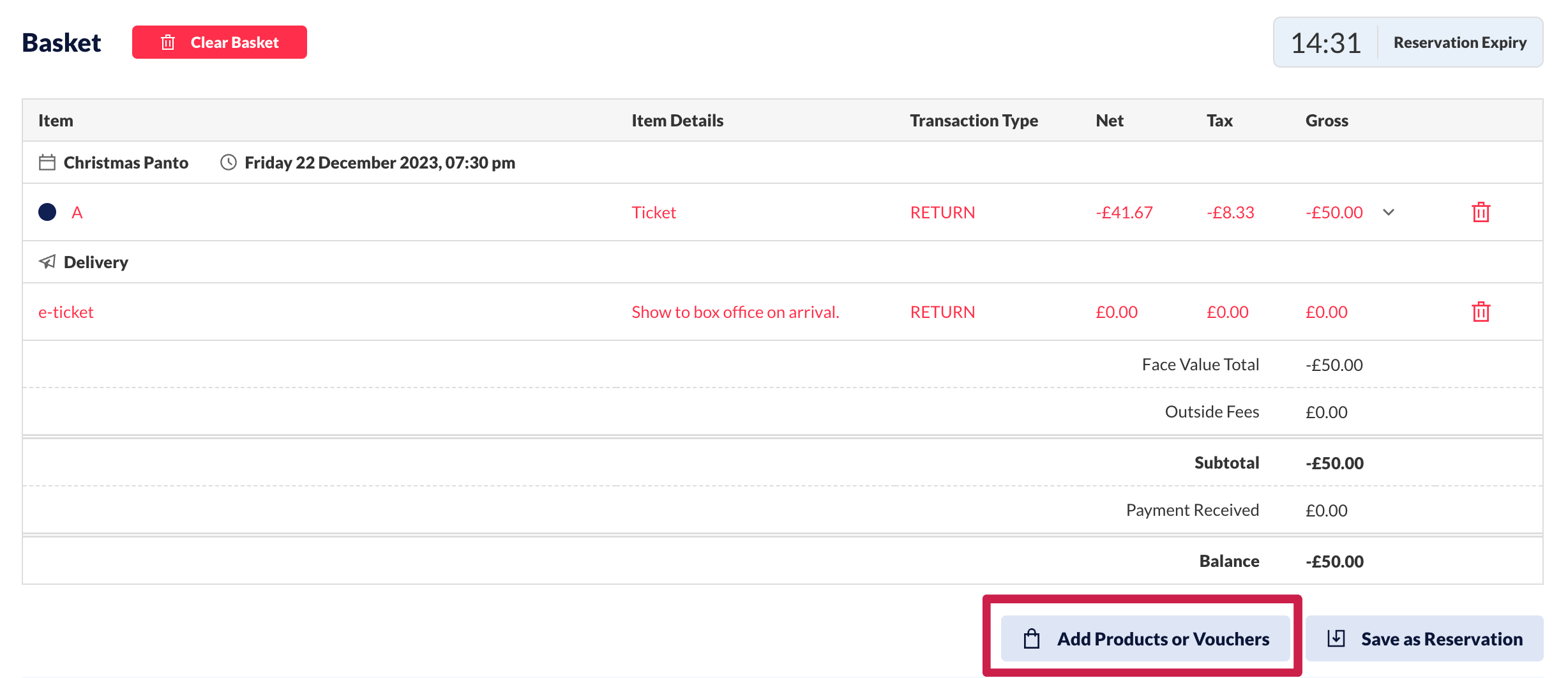The width and height of the screenshot is (1568, 678).
Task: Click the Net column header
Action: (x=1110, y=121)
